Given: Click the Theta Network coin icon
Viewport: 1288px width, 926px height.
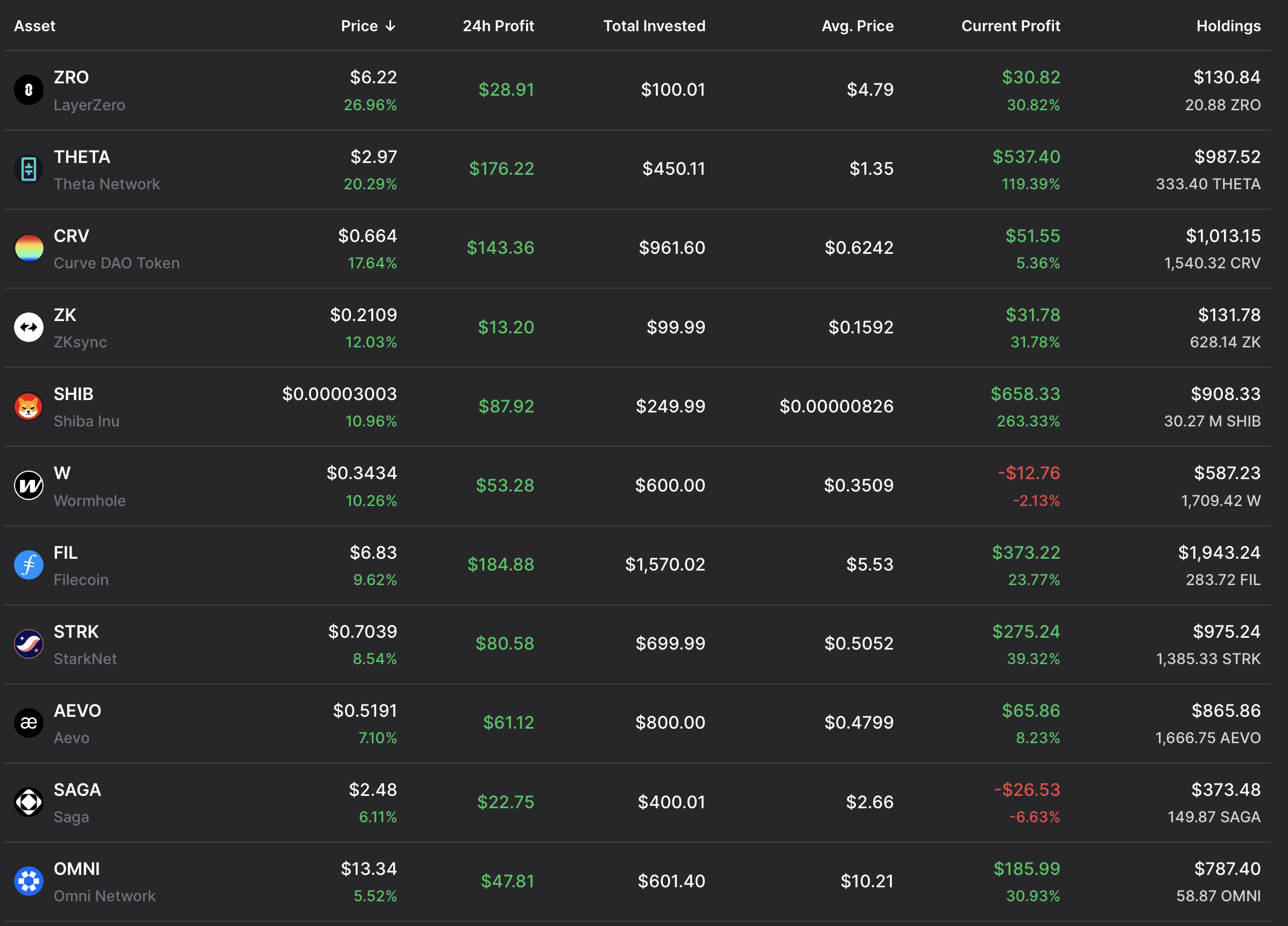Looking at the screenshot, I should [x=29, y=169].
